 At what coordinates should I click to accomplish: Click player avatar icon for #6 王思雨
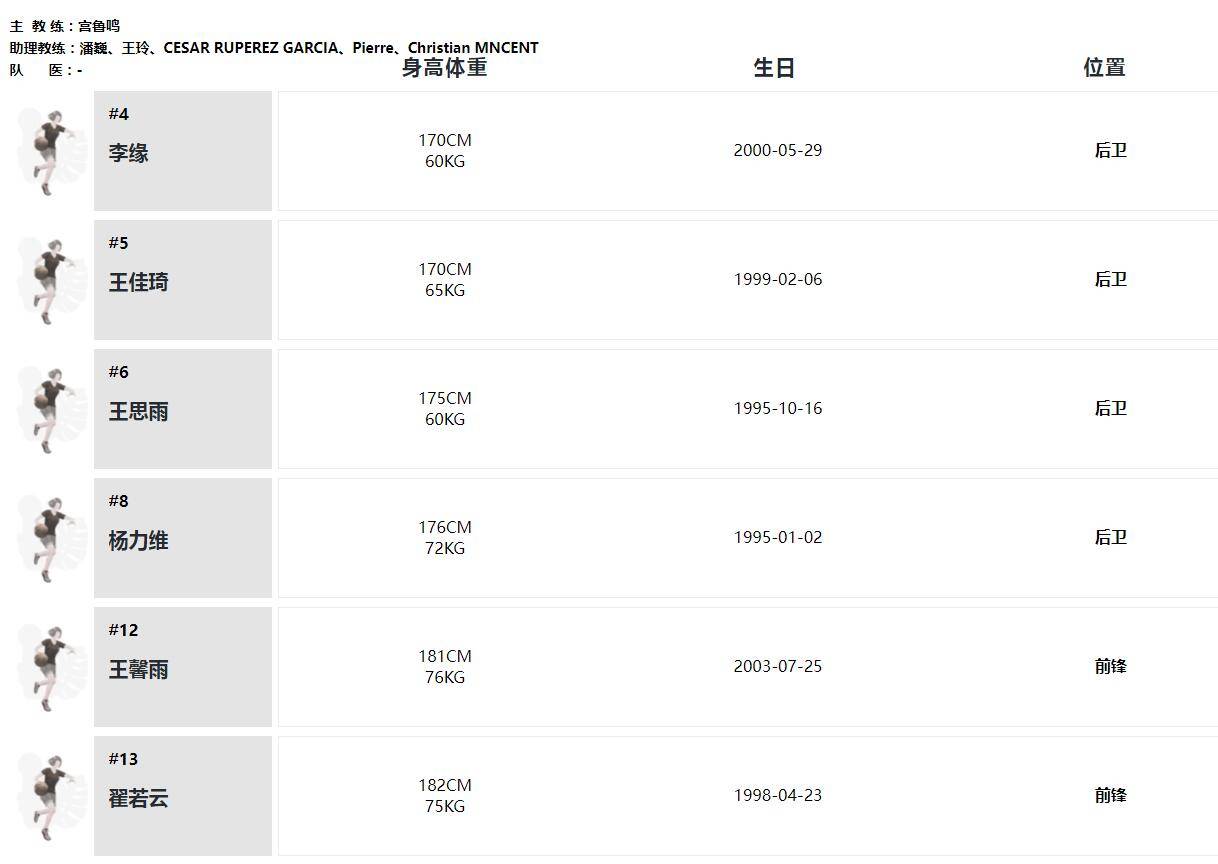point(48,409)
